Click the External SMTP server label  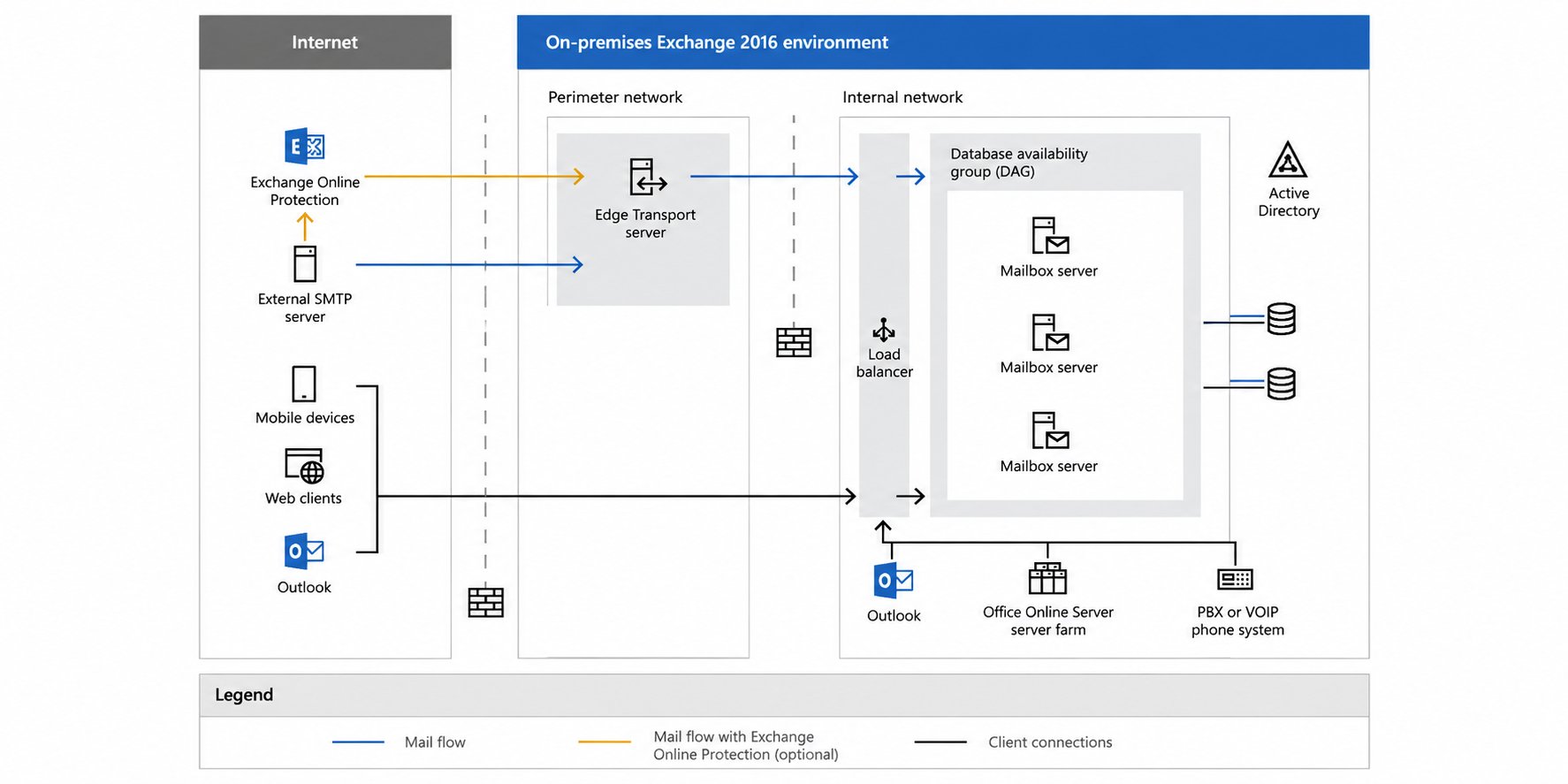click(x=305, y=308)
